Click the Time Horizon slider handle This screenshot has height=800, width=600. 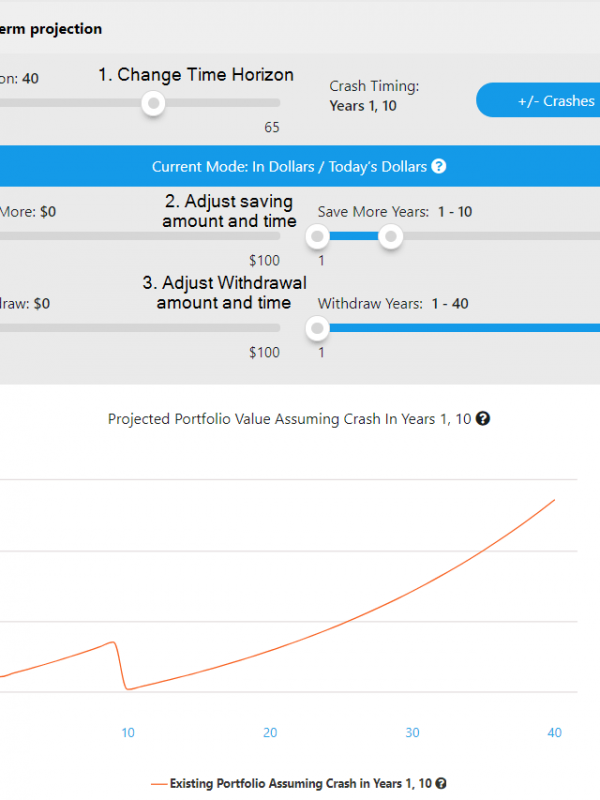pos(153,102)
